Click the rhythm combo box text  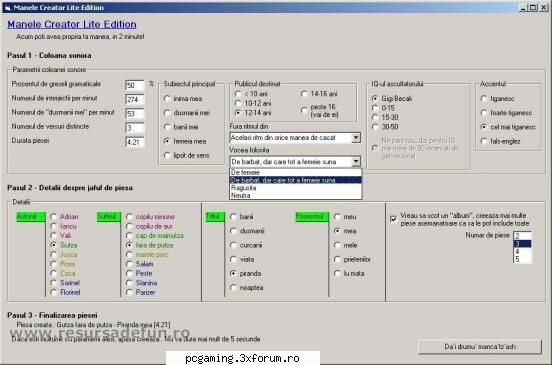(291, 137)
